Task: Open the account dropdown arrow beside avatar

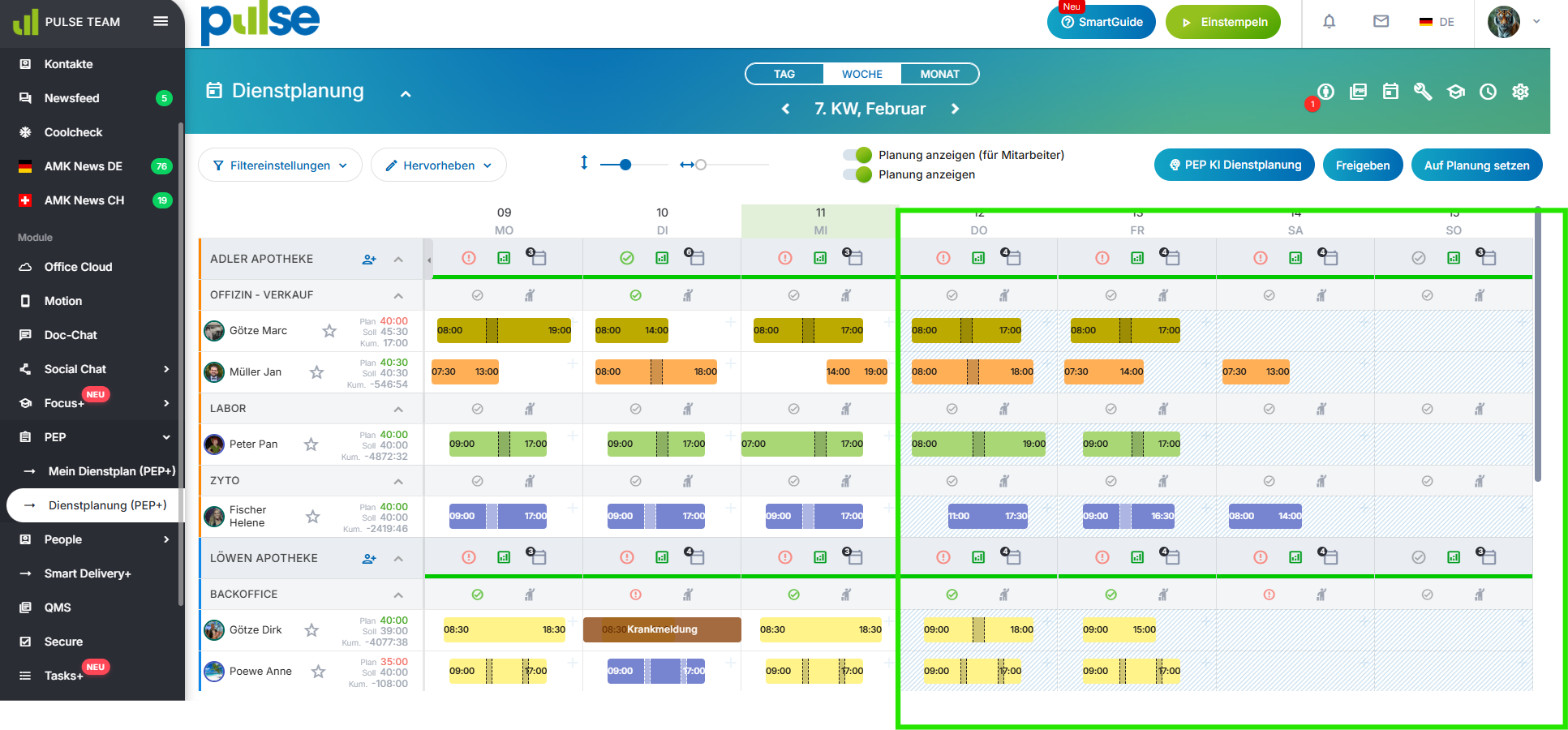Action: 1536,22
